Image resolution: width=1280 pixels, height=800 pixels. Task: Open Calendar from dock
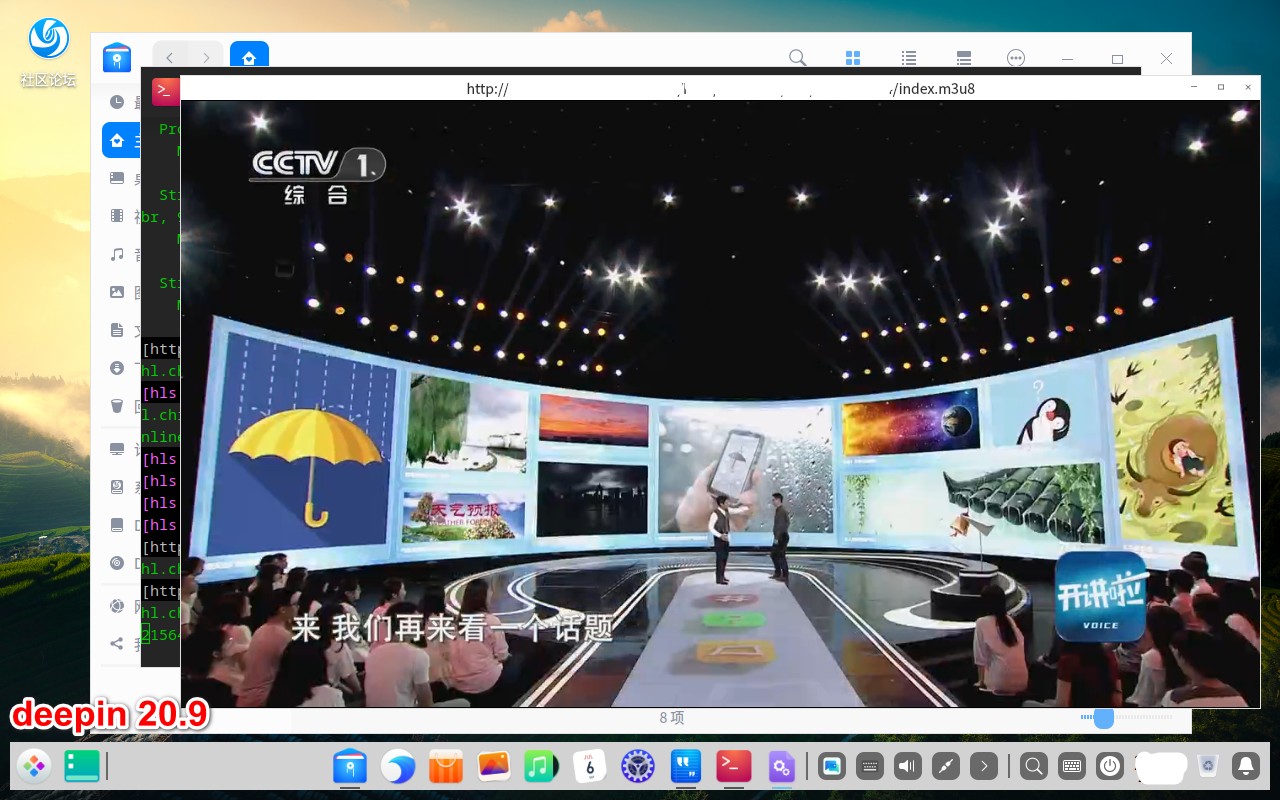[x=590, y=767]
